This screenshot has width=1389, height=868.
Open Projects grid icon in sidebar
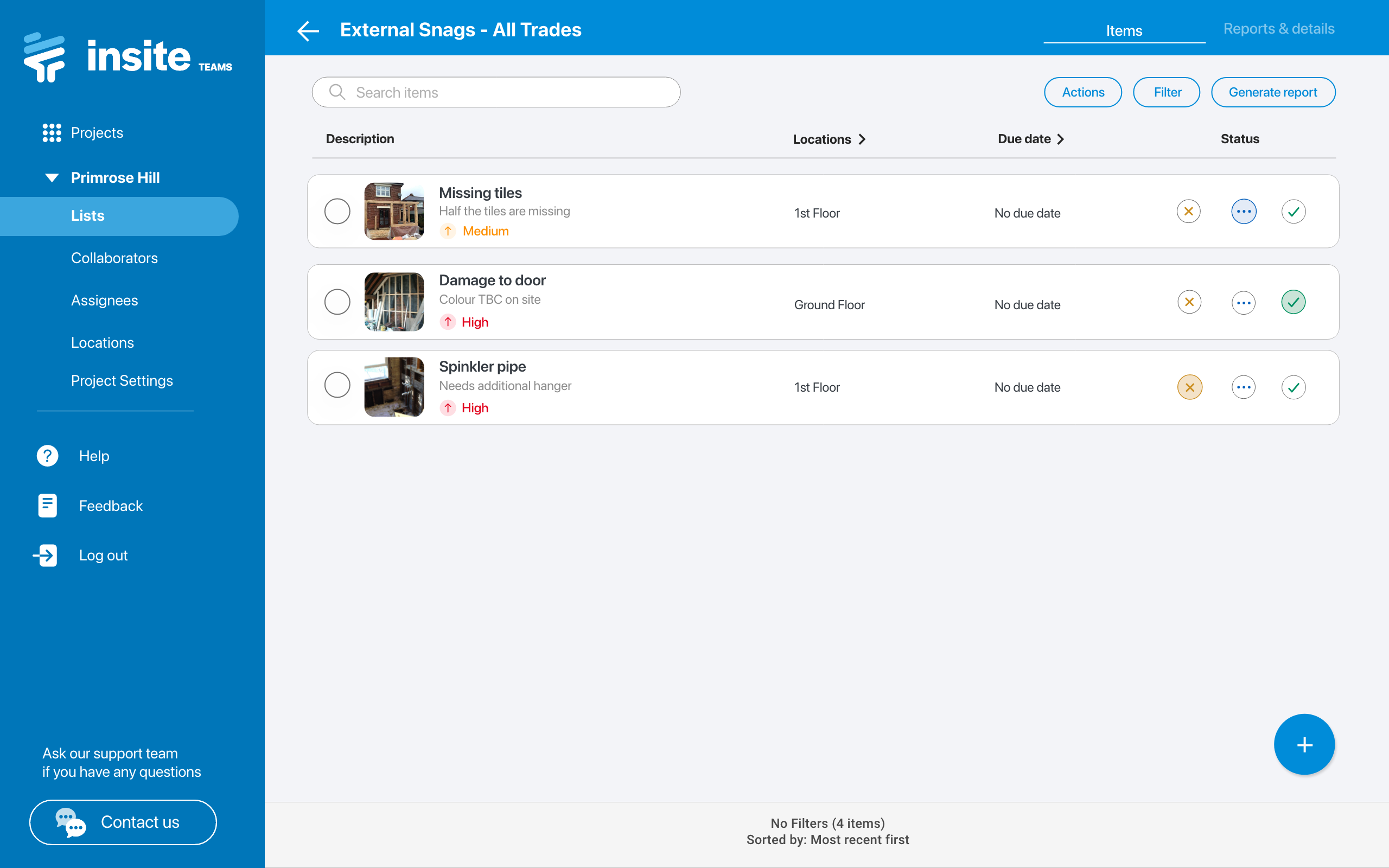52,132
